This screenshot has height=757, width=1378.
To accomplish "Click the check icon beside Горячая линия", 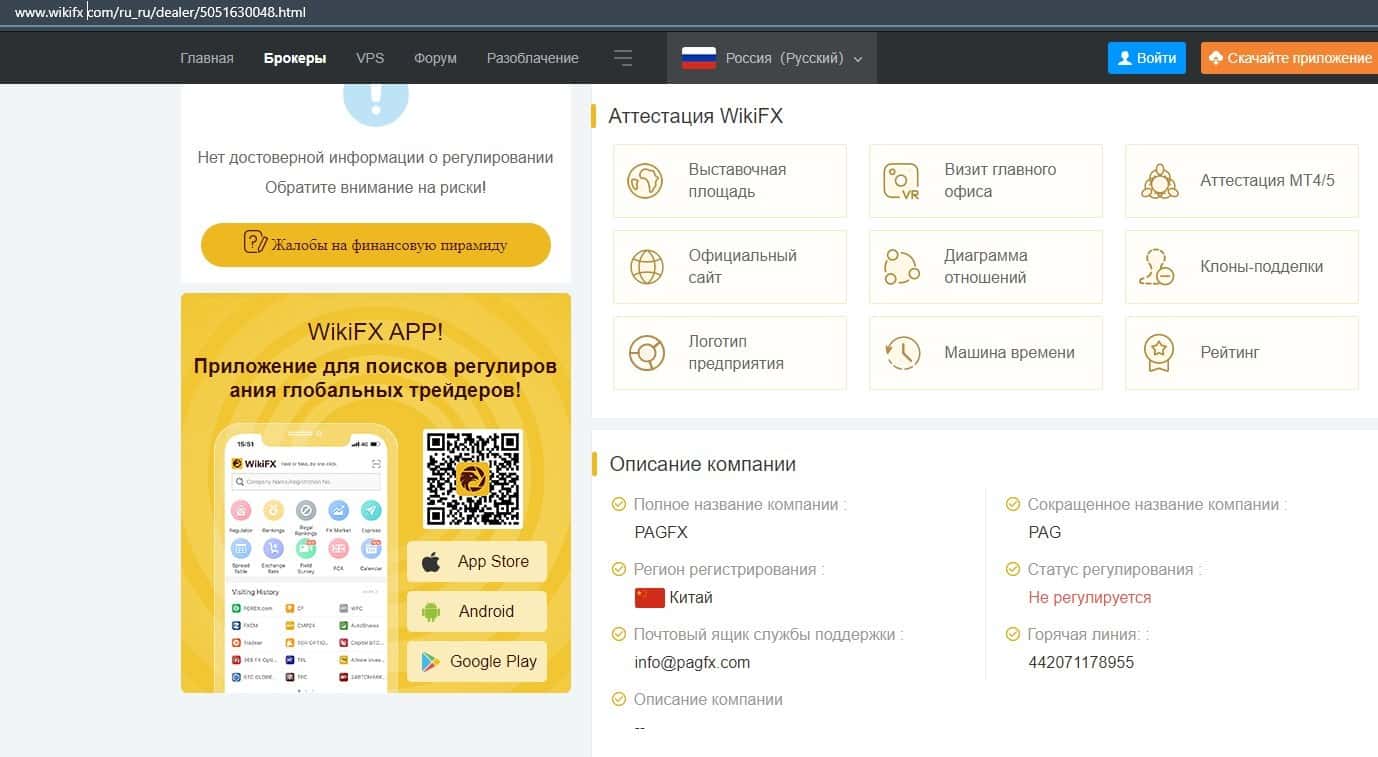I will pyautogui.click(x=1013, y=635).
